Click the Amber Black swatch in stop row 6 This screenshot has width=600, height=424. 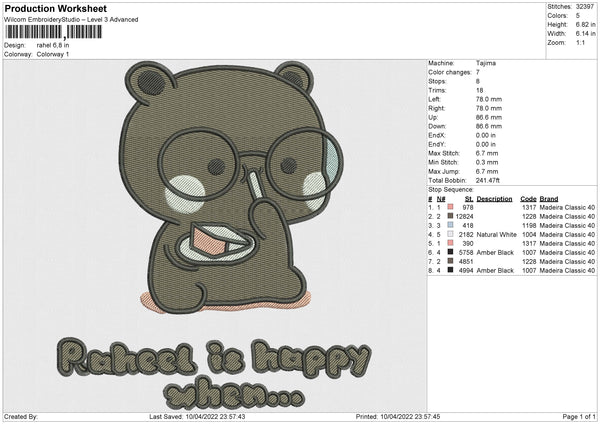(x=450, y=252)
